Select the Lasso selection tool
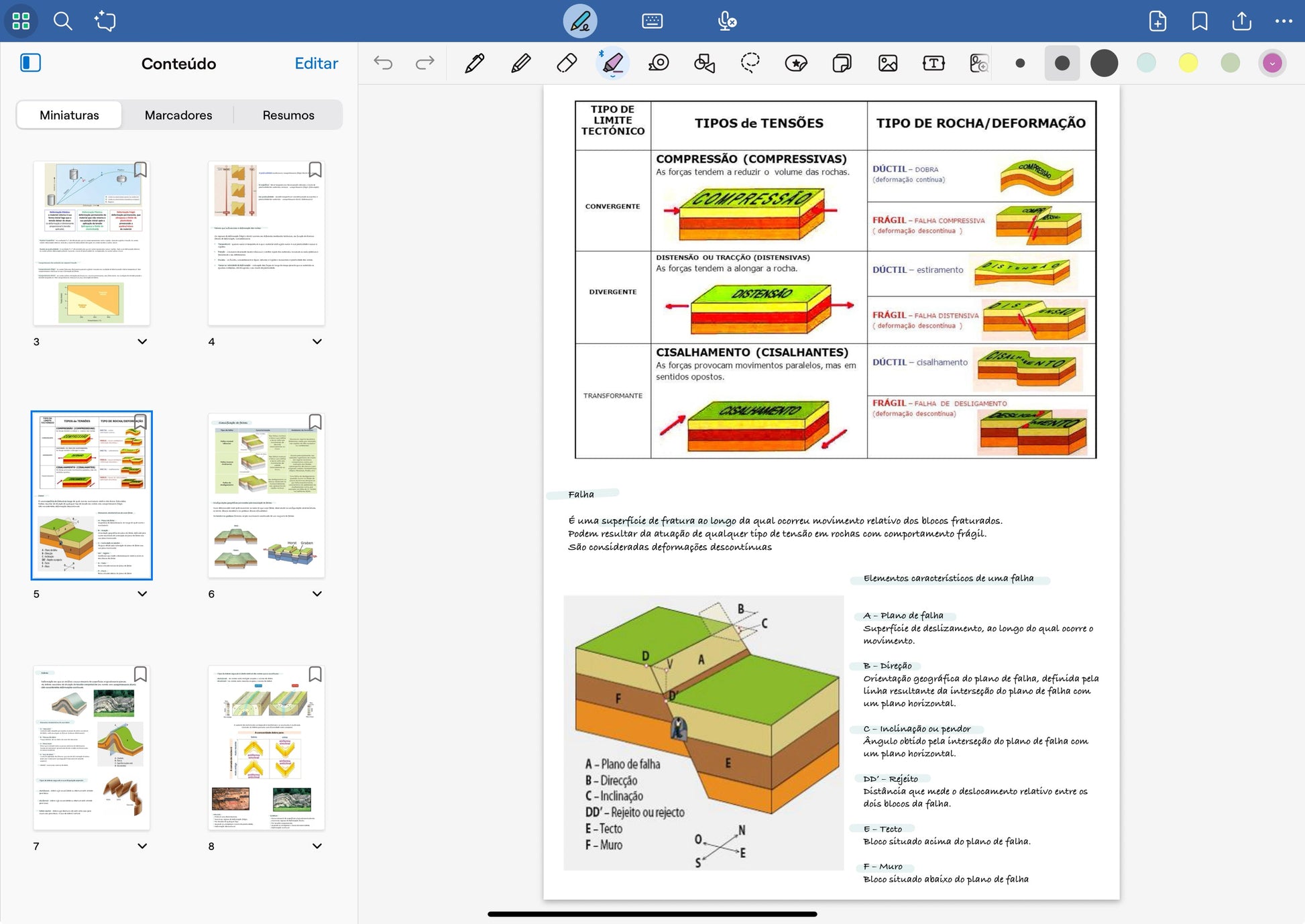 click(x=750, y=63)
